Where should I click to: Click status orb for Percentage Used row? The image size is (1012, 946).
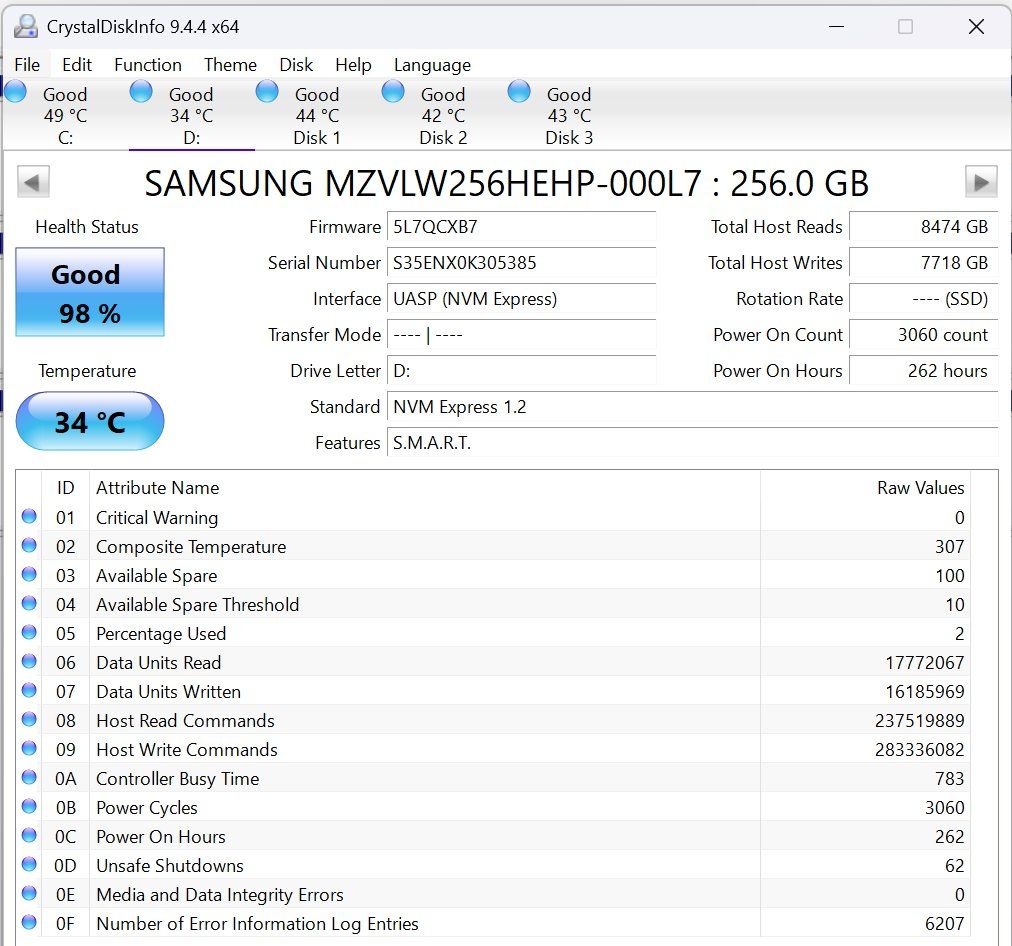point(29,632)
